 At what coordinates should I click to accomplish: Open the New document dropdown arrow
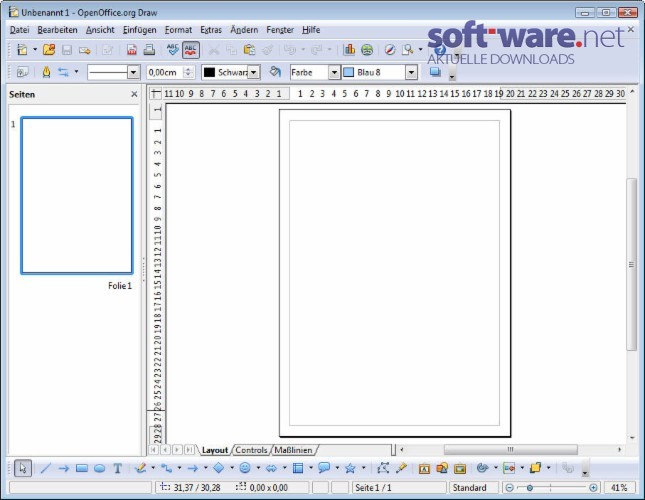(35, 50)
